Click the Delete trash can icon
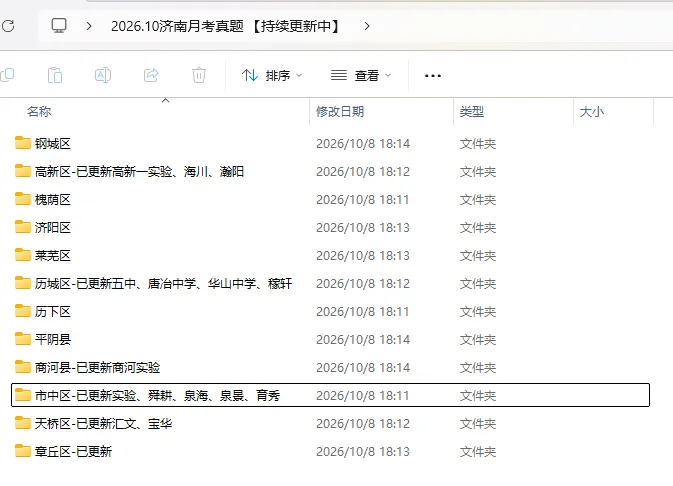Screen dimensions: 673x486 click(199, 76)
